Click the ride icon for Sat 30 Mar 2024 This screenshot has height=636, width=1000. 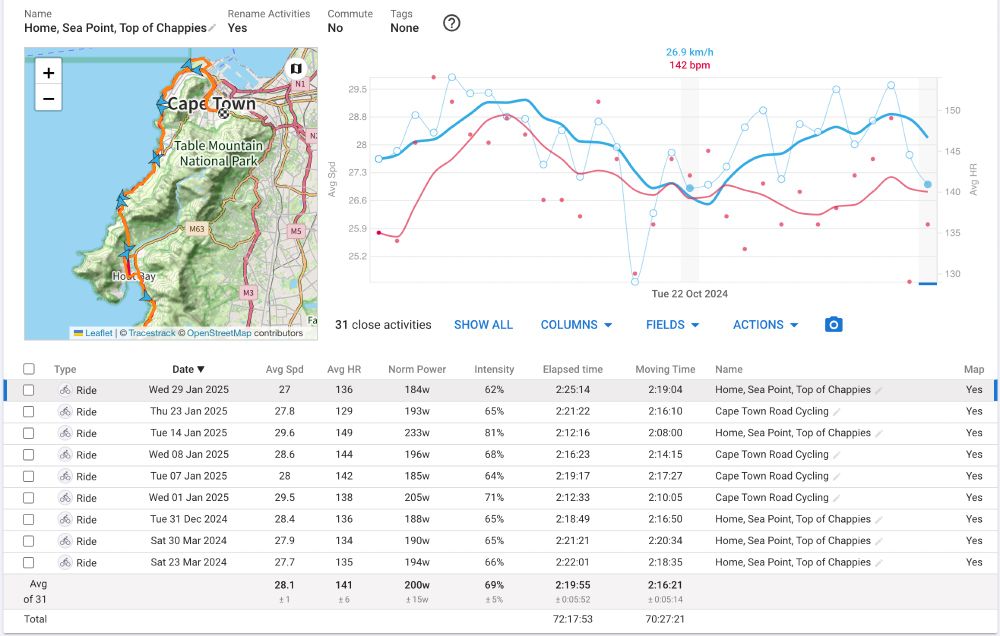pos(65,541)
